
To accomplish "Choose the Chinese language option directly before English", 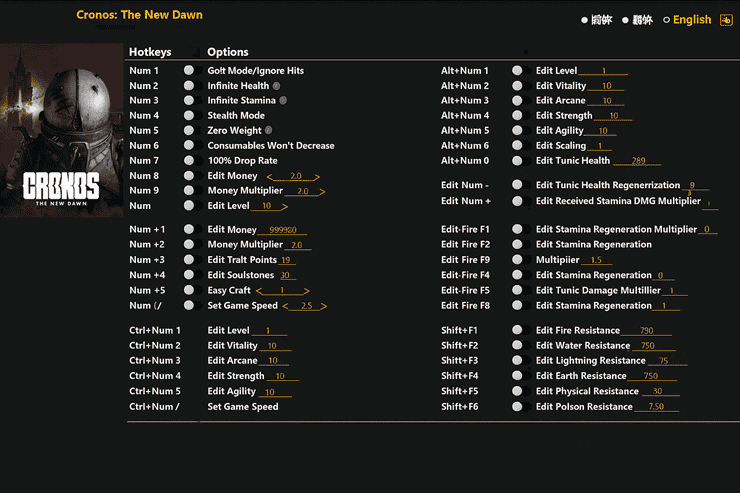I will point(638,20).
